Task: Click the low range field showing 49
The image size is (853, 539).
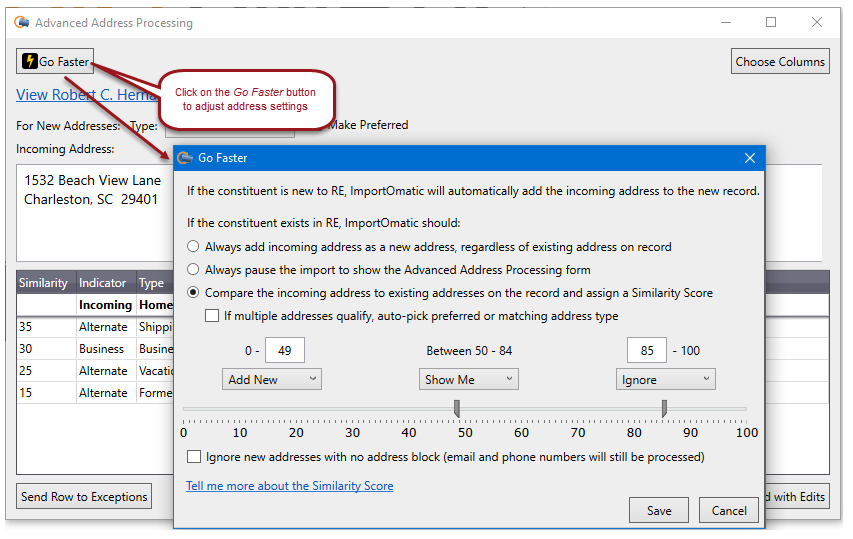Action: click(285, 350)
